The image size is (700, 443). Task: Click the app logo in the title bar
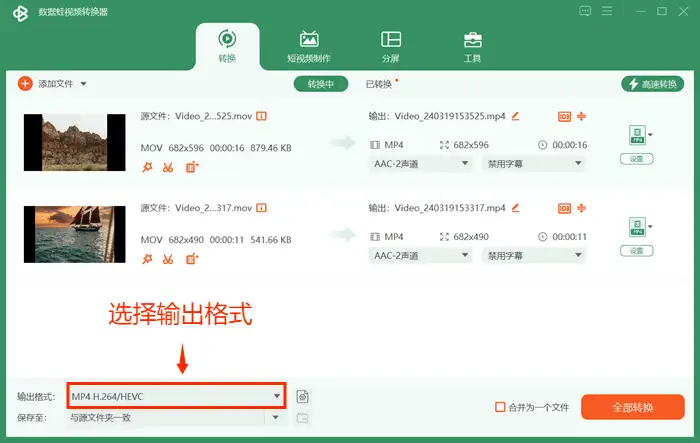pos(20,13)
